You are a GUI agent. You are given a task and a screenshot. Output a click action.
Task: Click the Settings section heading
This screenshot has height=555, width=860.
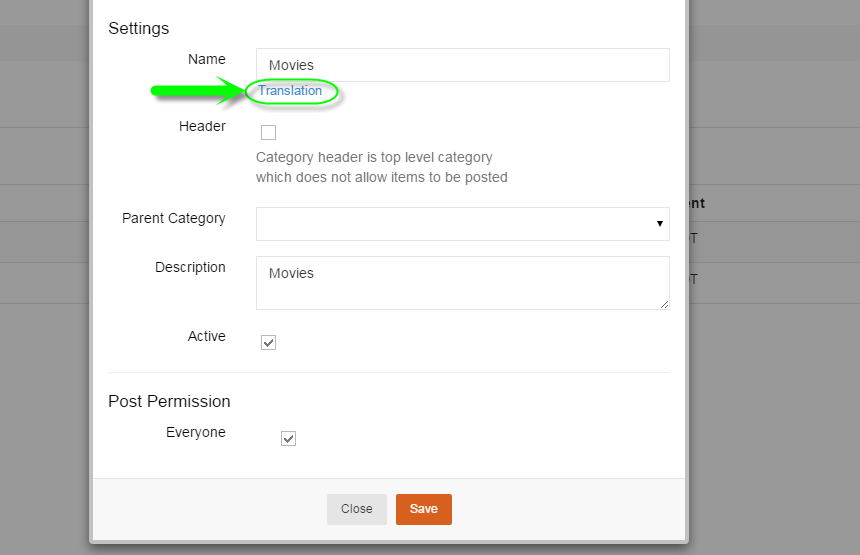pyautogui.click(x=139, y=28)
